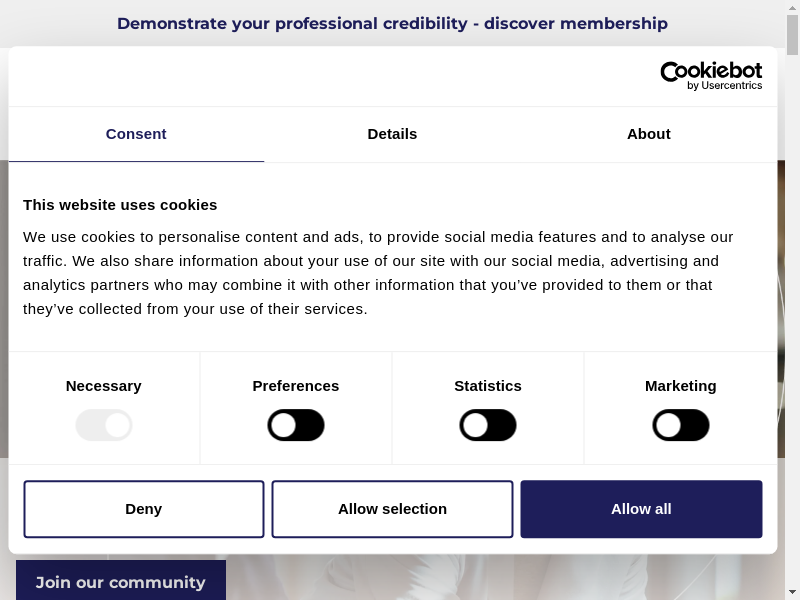The image size is (800, 600).
Task: Click Join our community button
Action: click(x=121, y=581)
